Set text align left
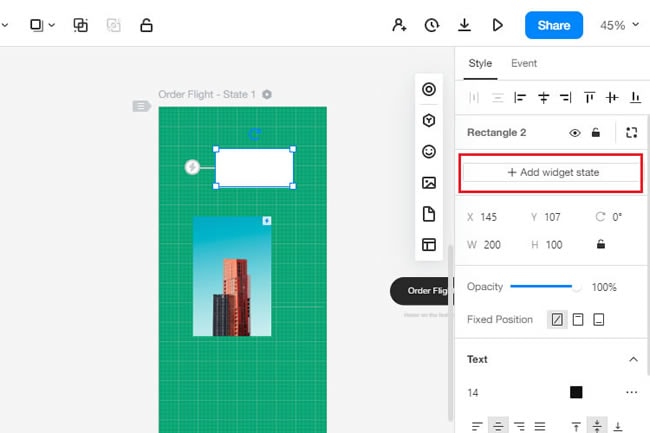The width and height of the screenshot is (650, 433). tap(477, 426)
